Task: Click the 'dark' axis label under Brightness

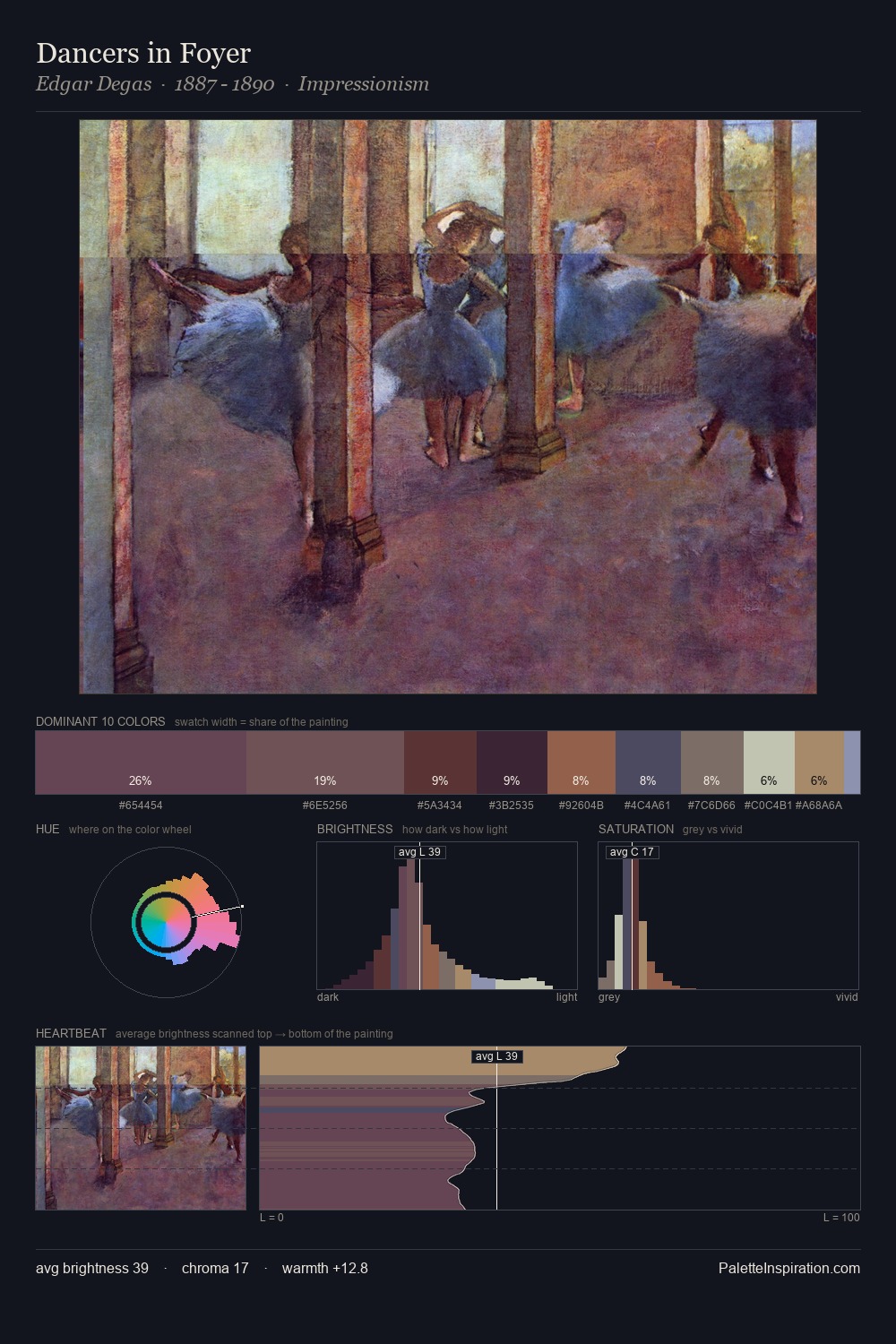Action: 328,997
